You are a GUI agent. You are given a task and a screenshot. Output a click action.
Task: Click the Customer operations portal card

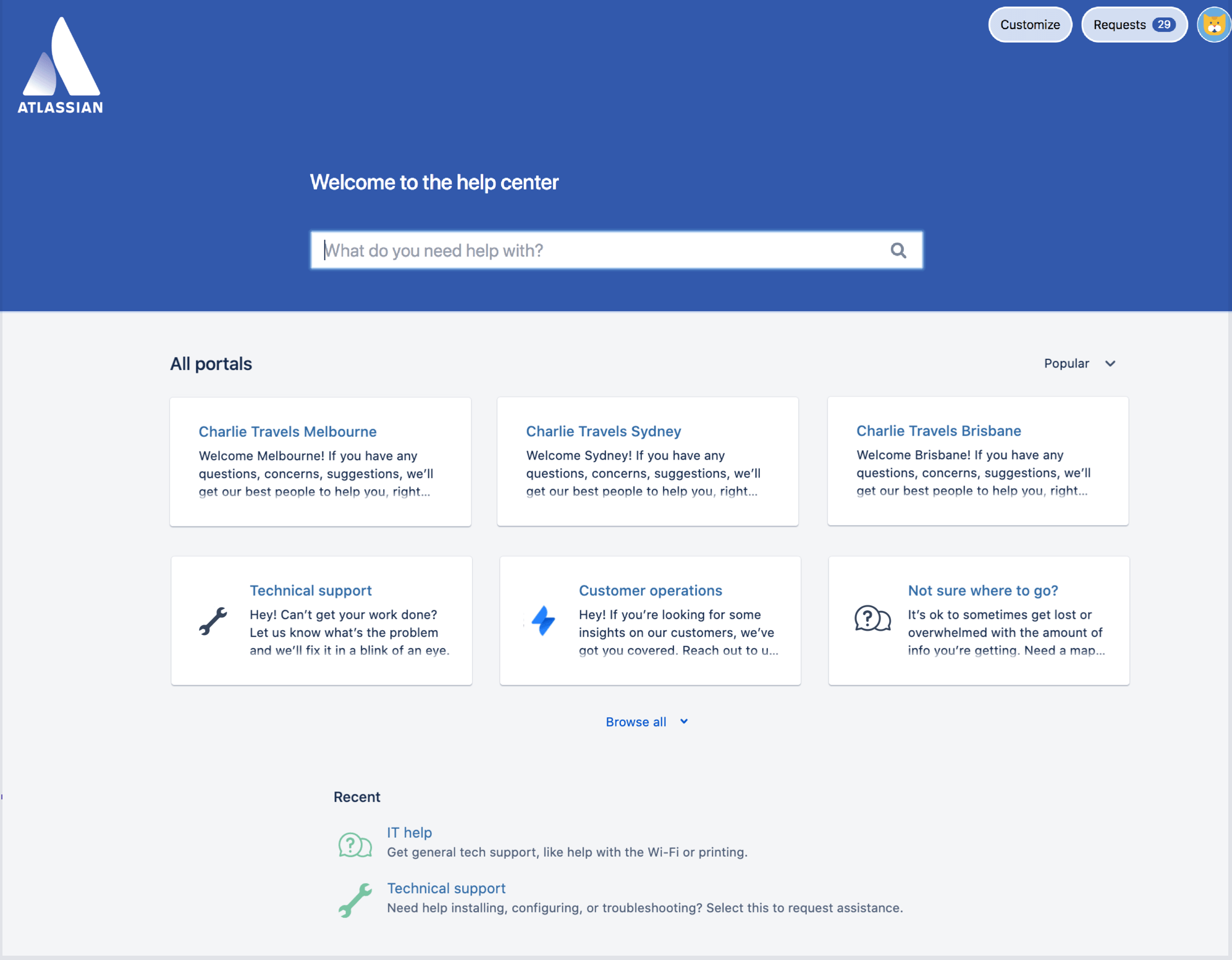pos(648,620)
